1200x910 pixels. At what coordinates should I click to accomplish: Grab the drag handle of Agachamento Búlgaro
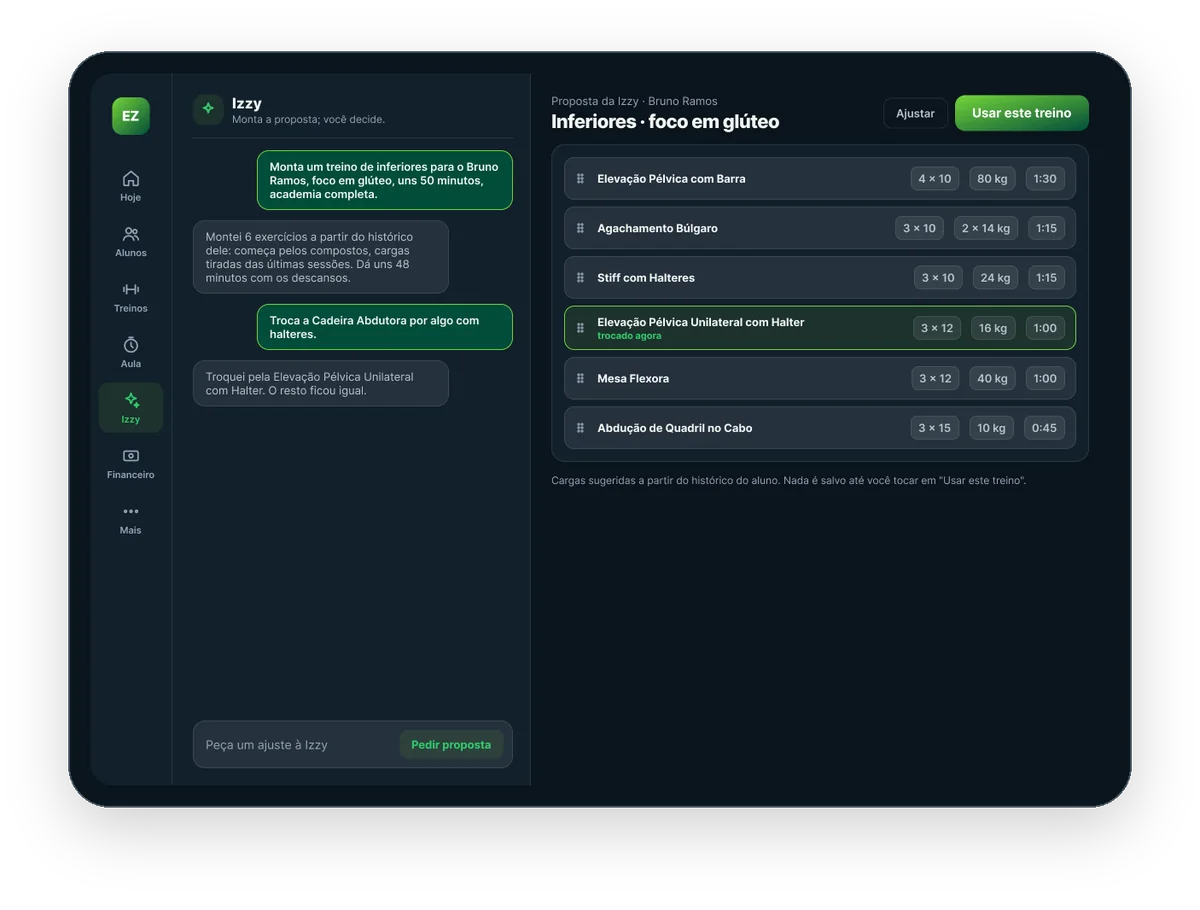click(x=580, y=228)
